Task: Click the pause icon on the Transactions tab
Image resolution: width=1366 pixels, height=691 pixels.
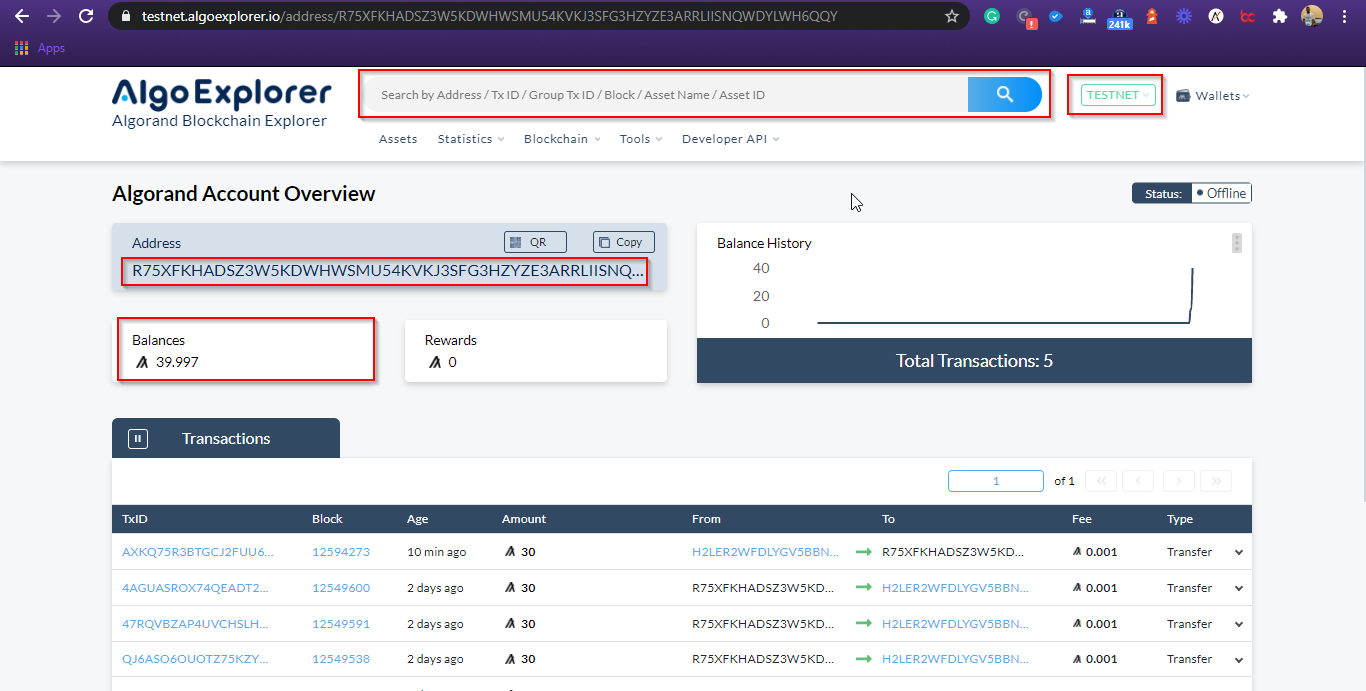Action: pos(137,437)
